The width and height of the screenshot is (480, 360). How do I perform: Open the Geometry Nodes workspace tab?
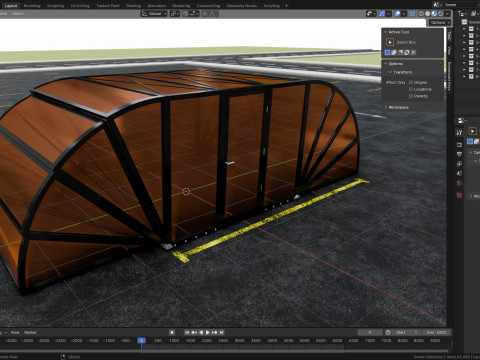click(x=242, y=6)
